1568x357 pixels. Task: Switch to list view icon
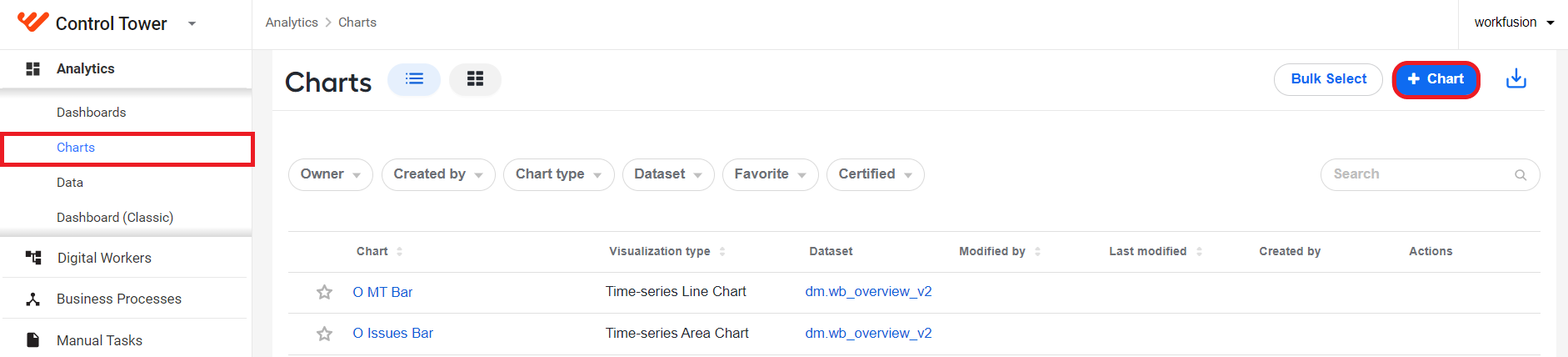414,79
